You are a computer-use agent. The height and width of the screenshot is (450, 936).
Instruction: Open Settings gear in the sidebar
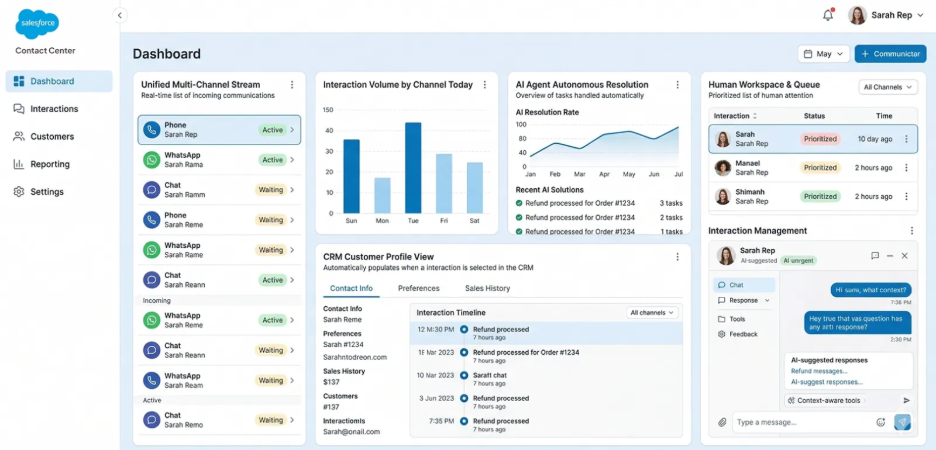tap(46, 192)
